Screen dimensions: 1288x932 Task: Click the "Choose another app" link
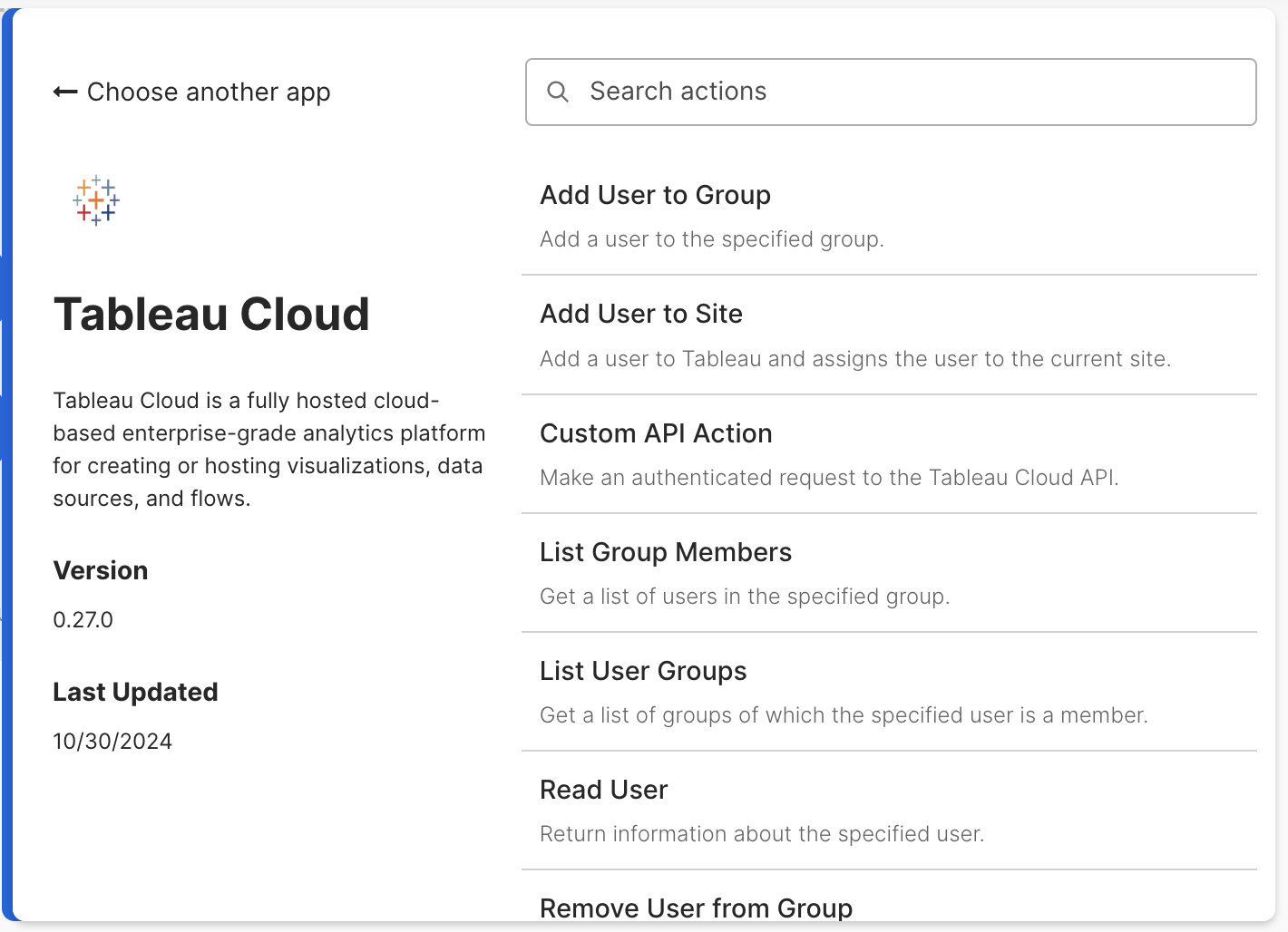pyautogui.click(x=208, y=92)
